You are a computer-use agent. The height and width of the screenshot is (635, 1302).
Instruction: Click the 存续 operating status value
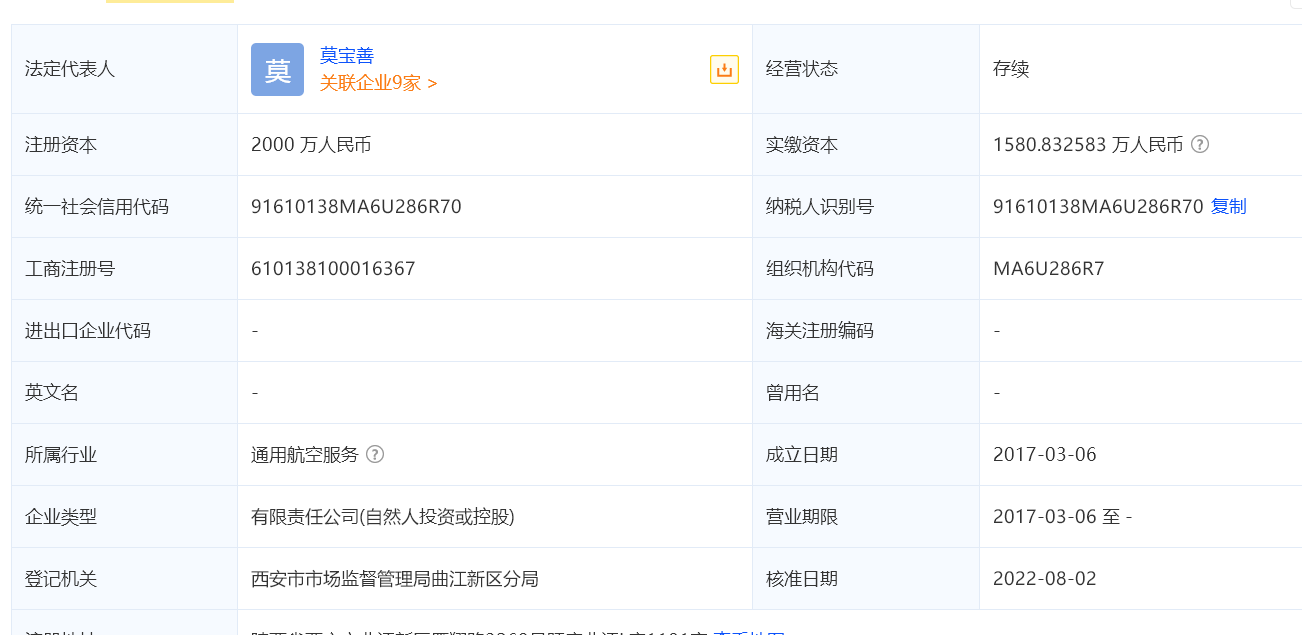point(1011,69)
